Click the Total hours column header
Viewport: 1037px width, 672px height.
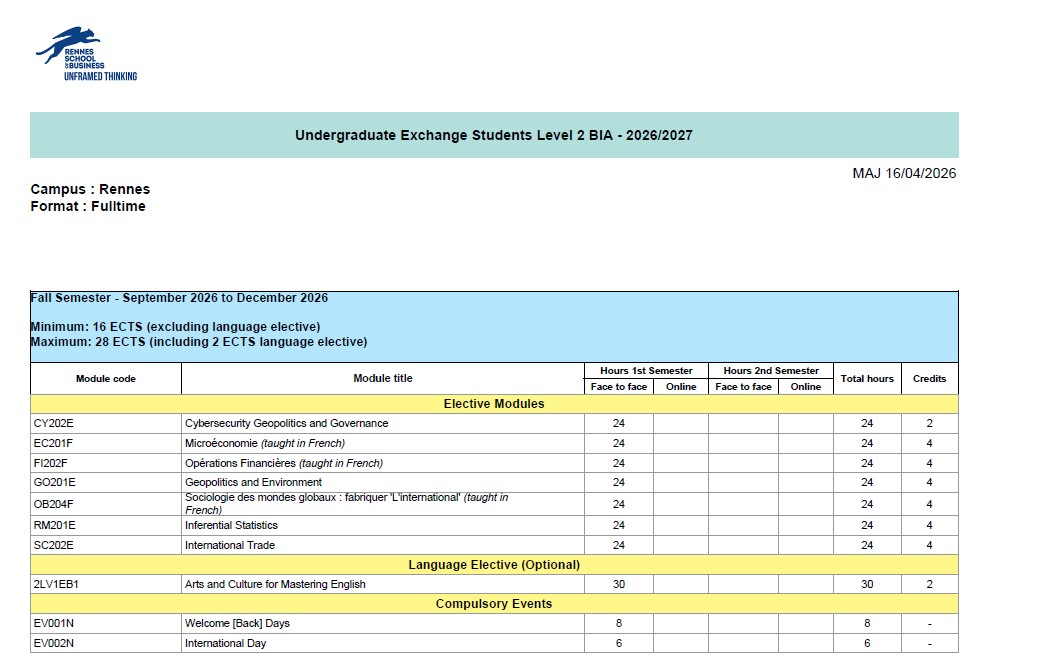coord(867,379)
